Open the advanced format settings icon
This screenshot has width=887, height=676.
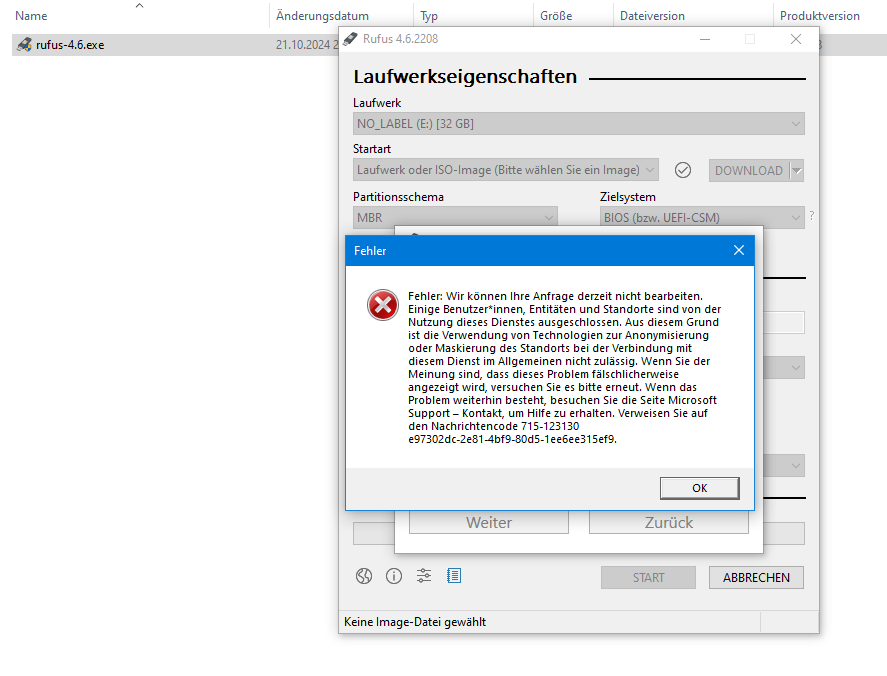point(423,576)
